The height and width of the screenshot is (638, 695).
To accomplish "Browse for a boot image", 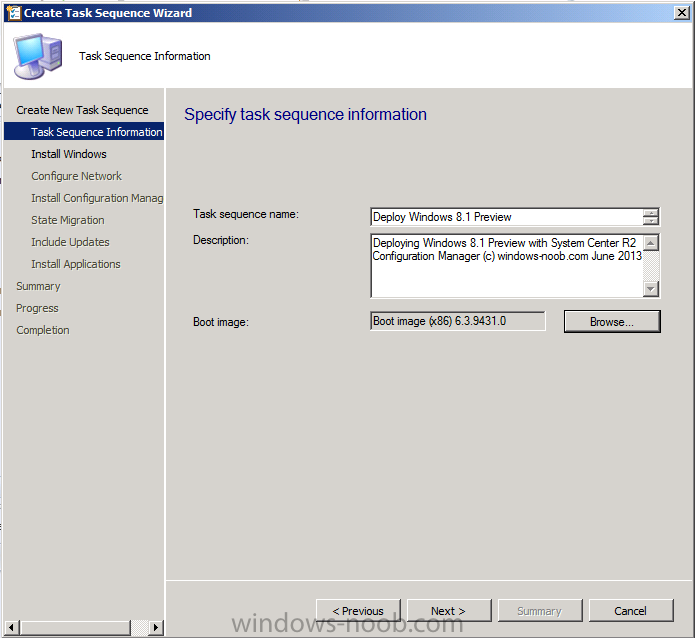I will tap(612, 321).
